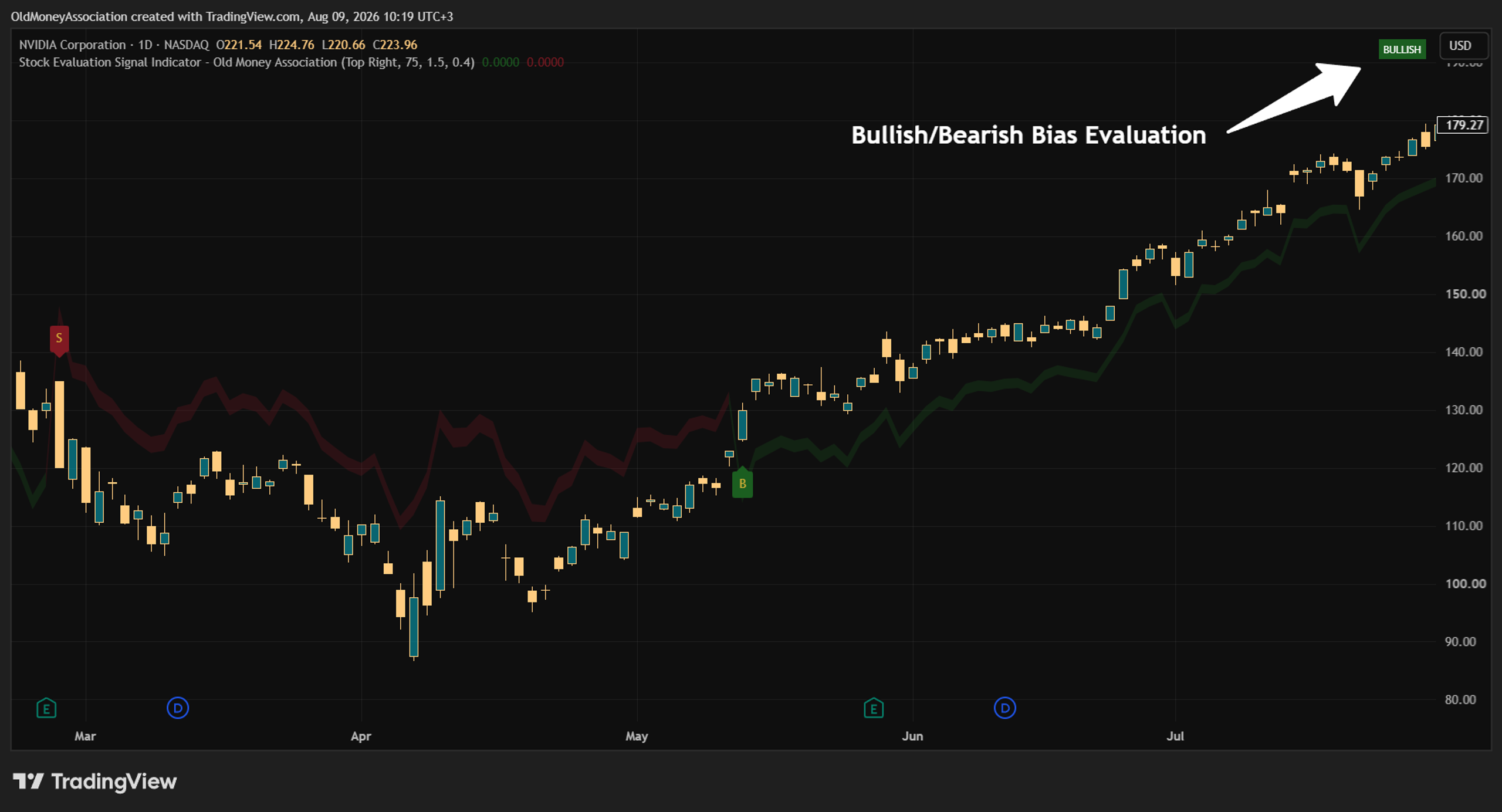Image resolution: width=1502 pixels, height=812 pixels.
Task: Click the high value H224.76
Action: [x=292, y=45]
